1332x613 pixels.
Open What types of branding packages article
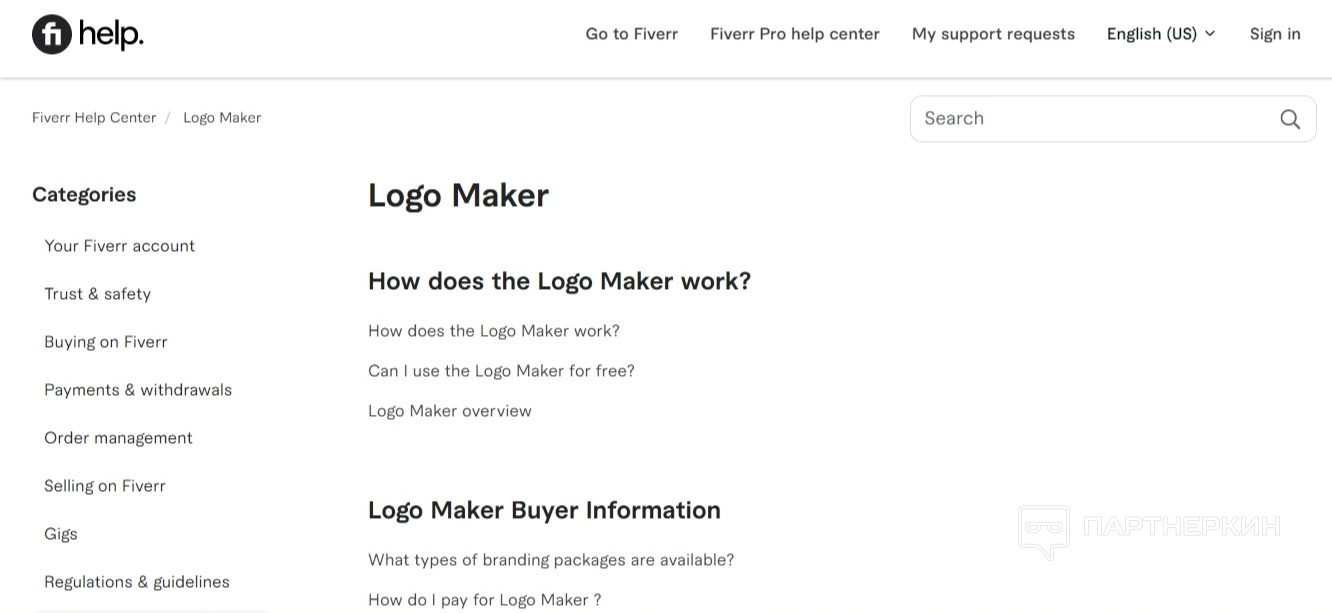click(551, 560)
